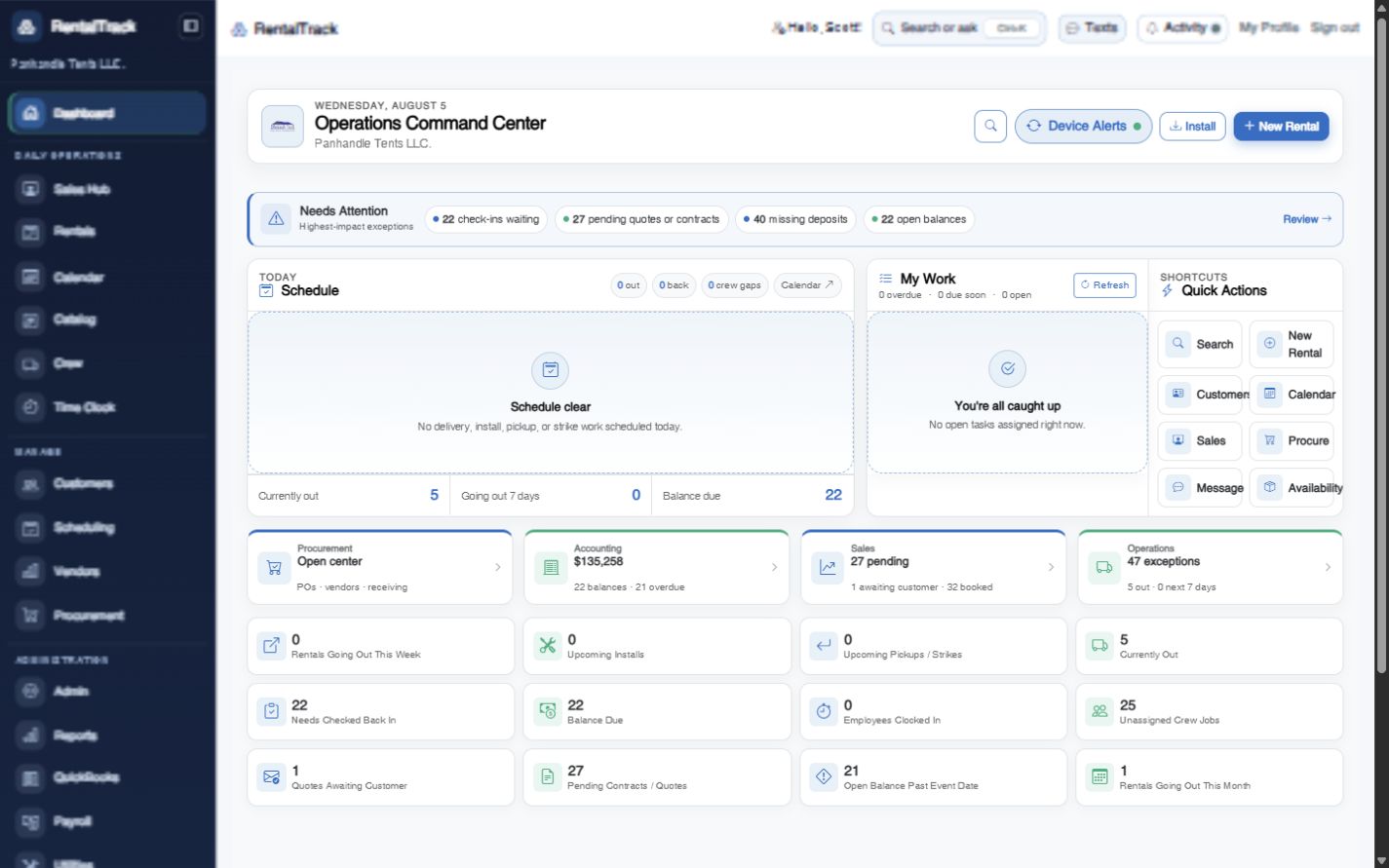Image resolution: width=1389 pixels, height=868 pixels.
Task: Expand the Accounting $135,258 card chevron
Action: tap(775, 567)
